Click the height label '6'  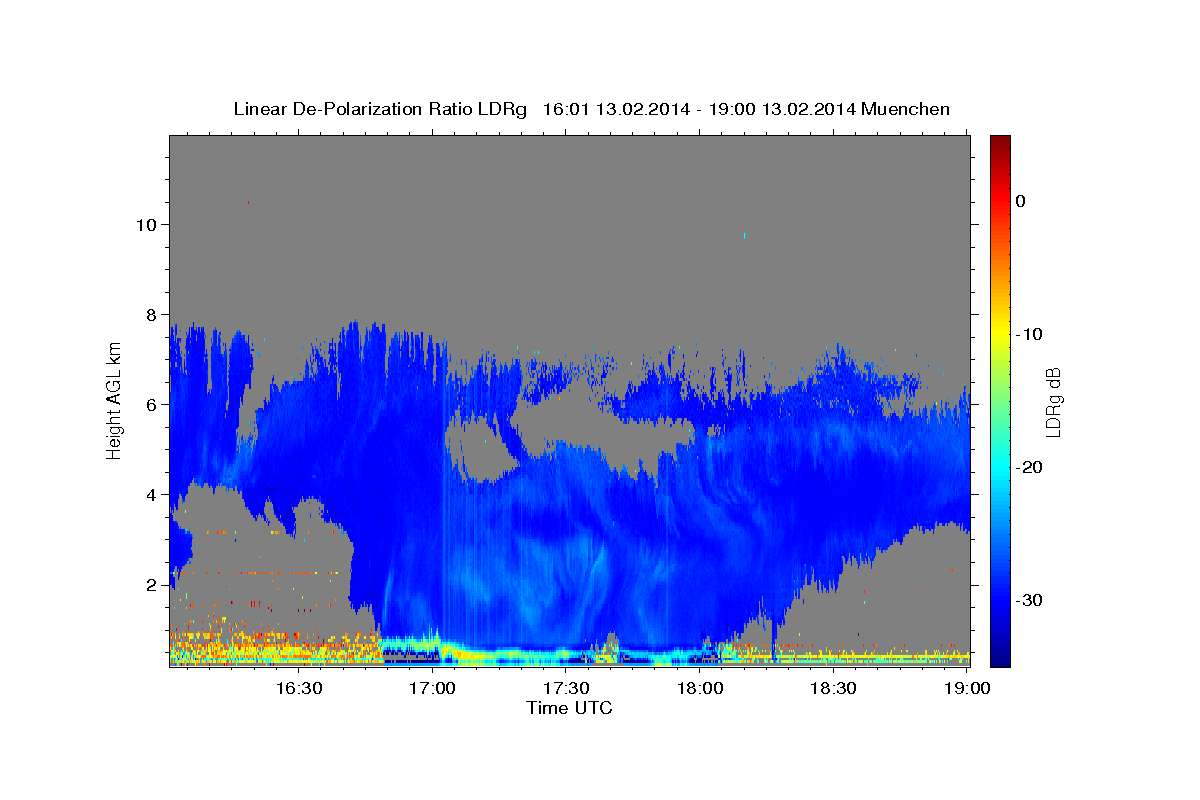(x=152, y=405)
